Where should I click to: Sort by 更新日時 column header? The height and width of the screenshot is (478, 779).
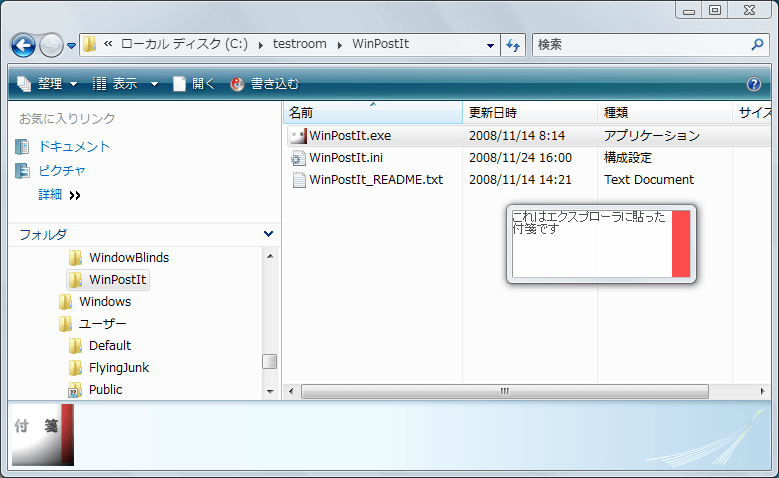530,112
